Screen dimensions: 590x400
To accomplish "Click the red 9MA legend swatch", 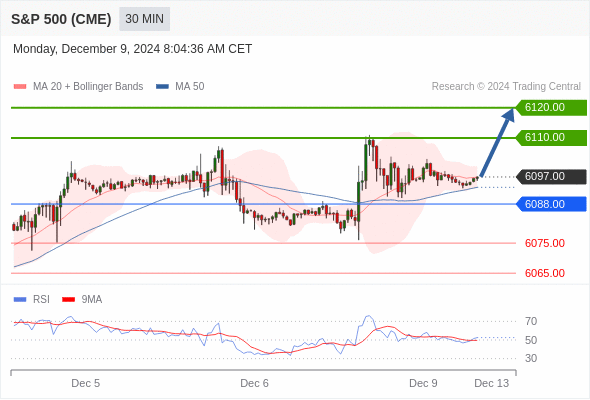I will pyautogui.click(x=68, y=300).
